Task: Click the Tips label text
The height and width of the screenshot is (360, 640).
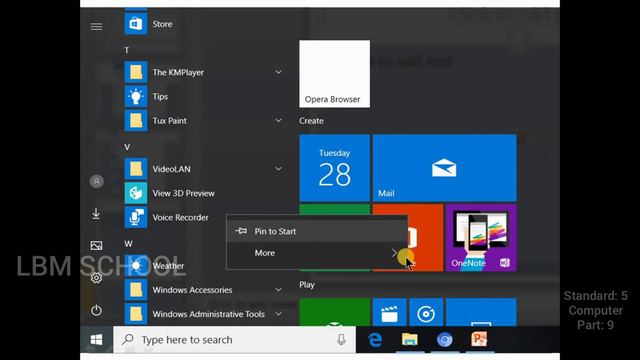Action: pos(160,97)
